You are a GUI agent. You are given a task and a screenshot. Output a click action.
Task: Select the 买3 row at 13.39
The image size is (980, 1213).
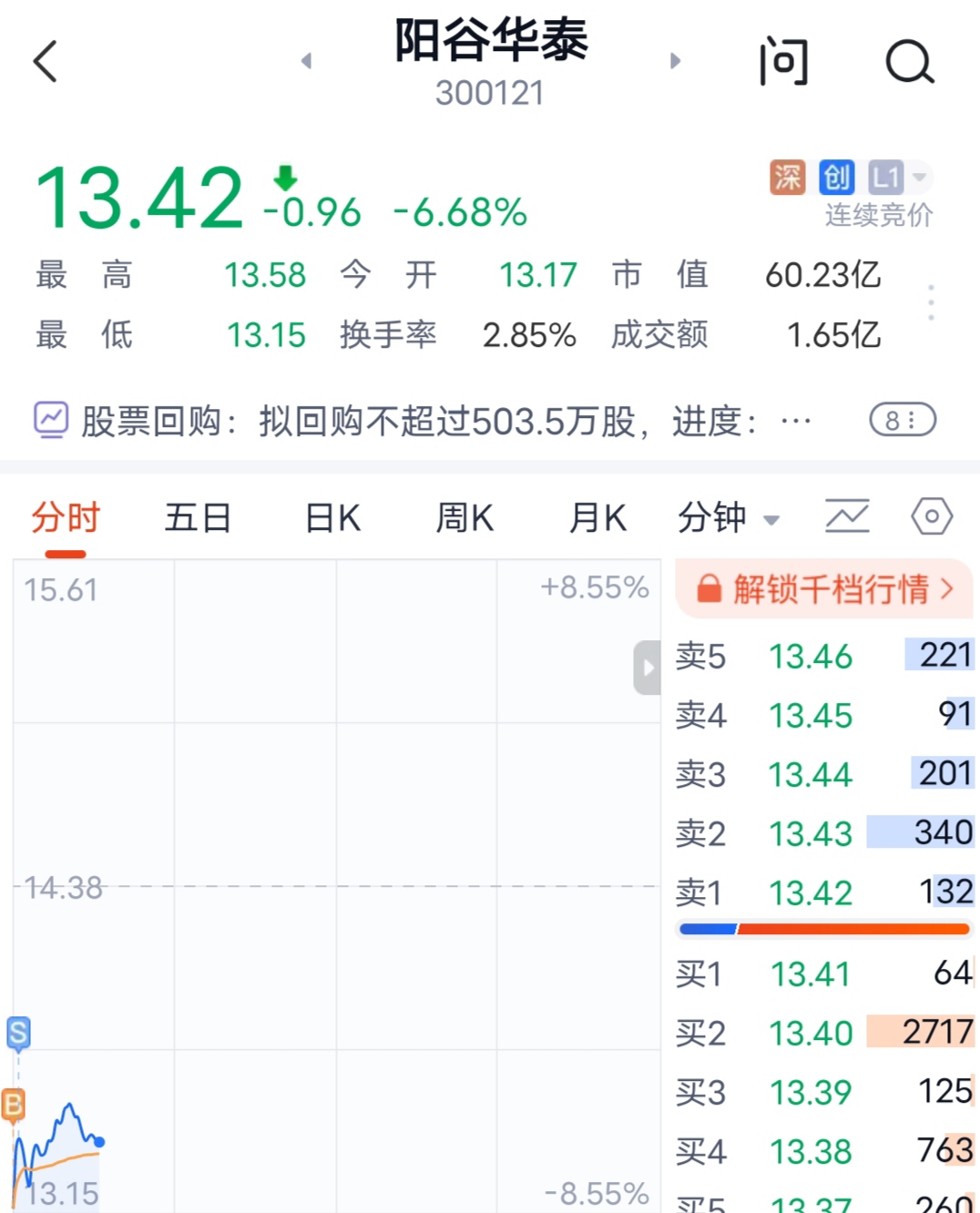tap(824, 1092)
